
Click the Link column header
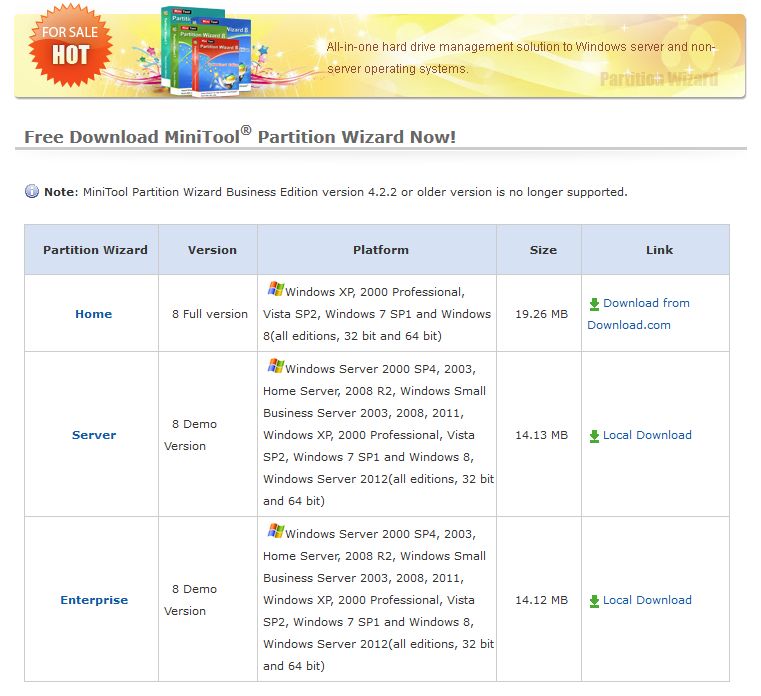point(659,250)
